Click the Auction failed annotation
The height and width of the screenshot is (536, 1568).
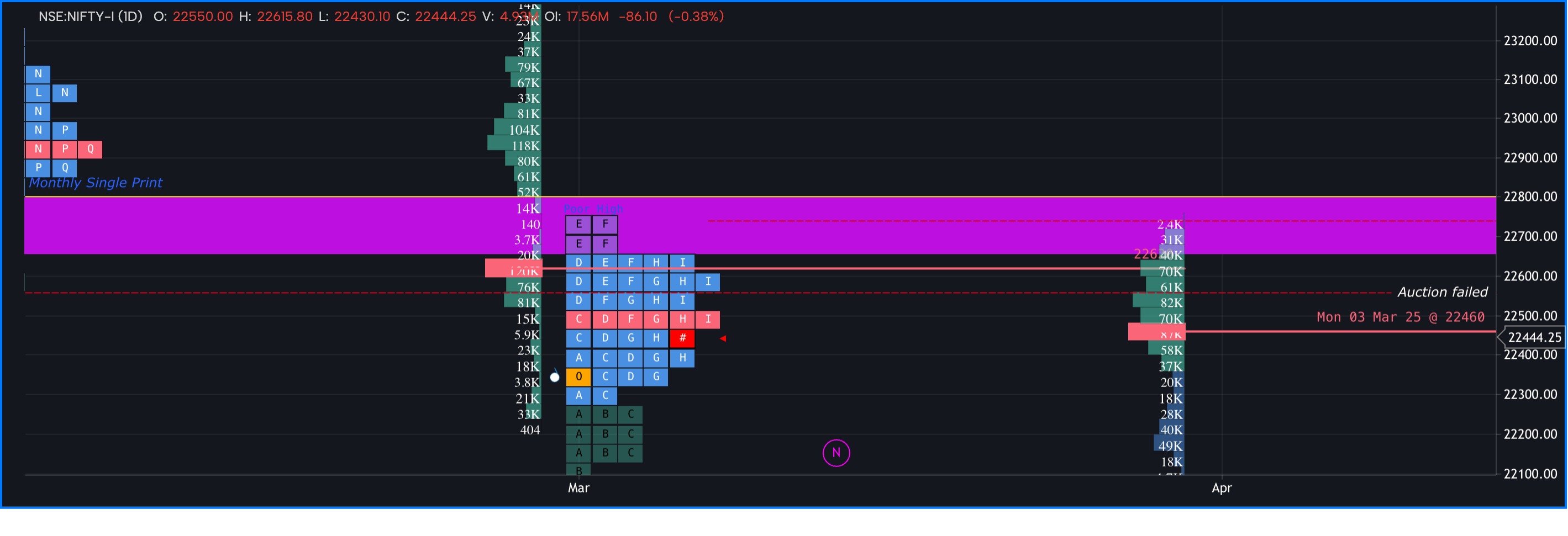[x=1443, y=292]
